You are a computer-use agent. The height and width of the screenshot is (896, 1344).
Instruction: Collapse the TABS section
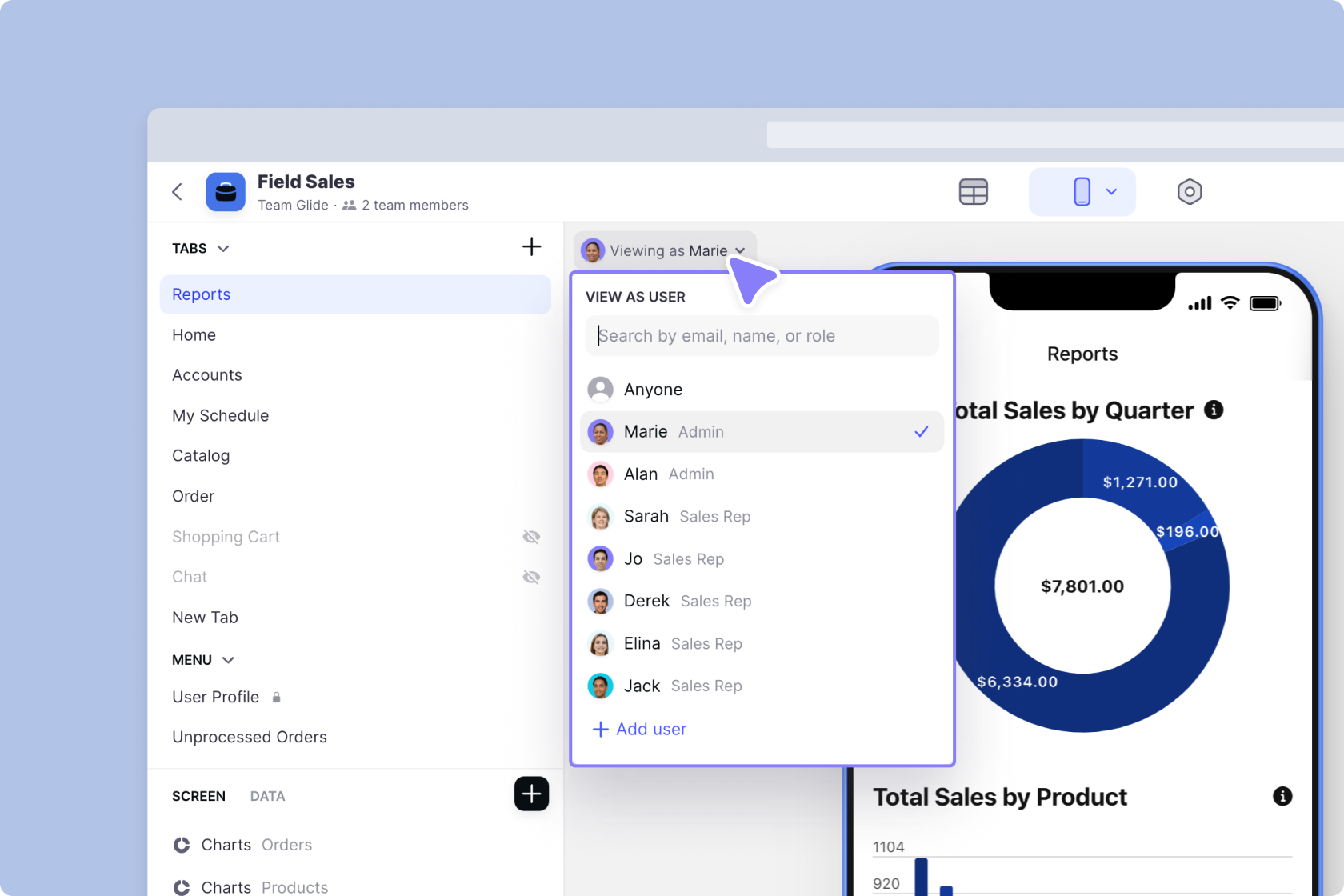click(224, 248)
